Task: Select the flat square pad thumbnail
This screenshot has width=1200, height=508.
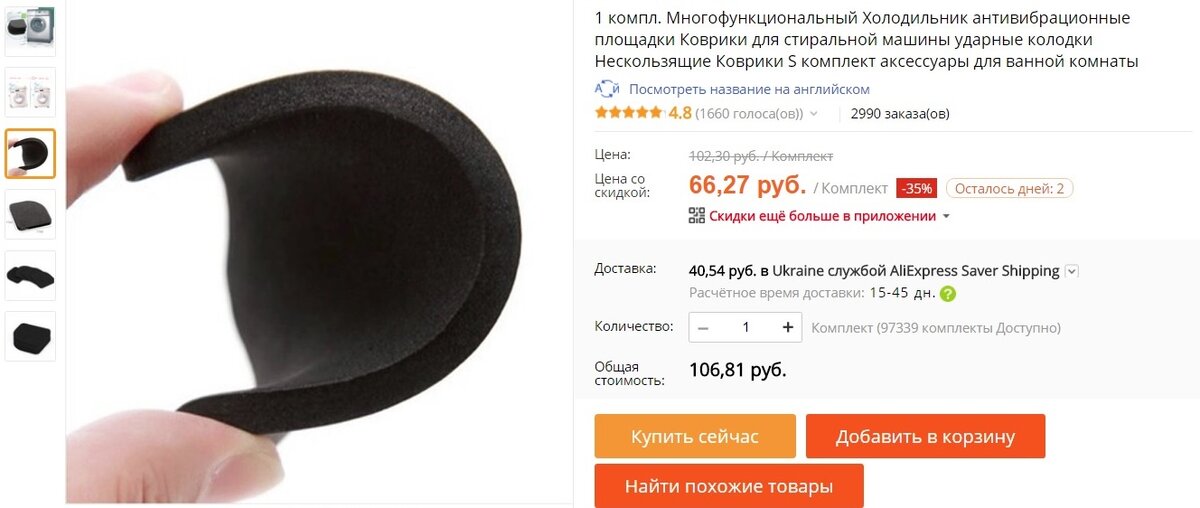Action: click(x=31, y=214)
